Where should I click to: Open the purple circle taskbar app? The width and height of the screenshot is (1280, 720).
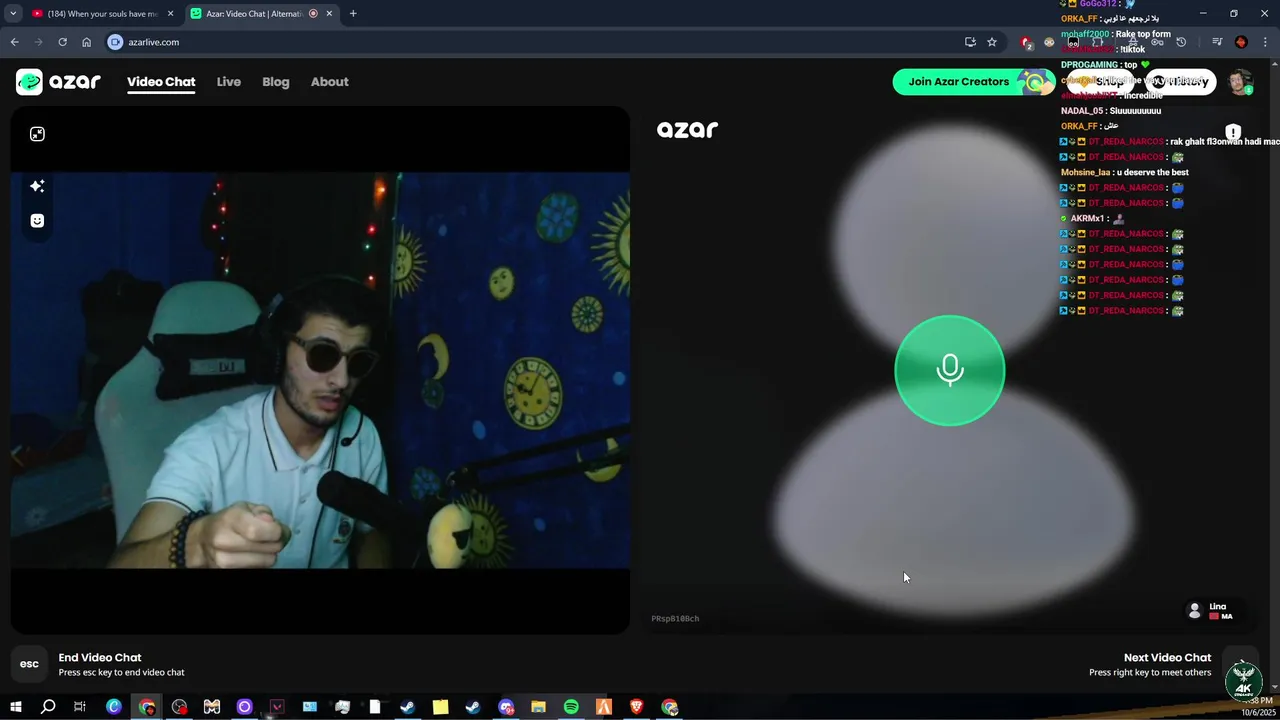pyautogui.click(x=244, y=707)
